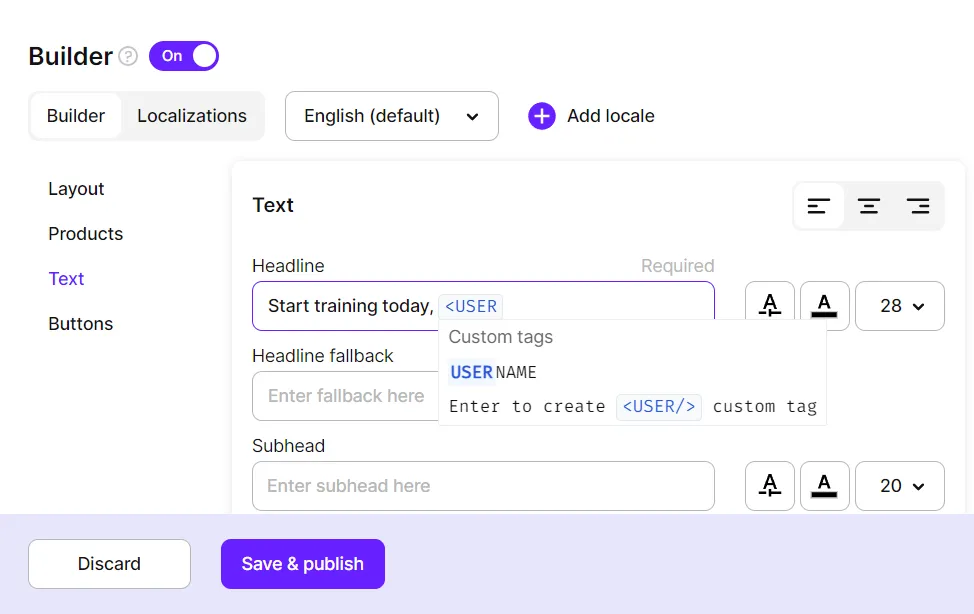The width and height of the screenshot is (974, 614).
Task: Open headline font style icon
Action: (770, 306)
